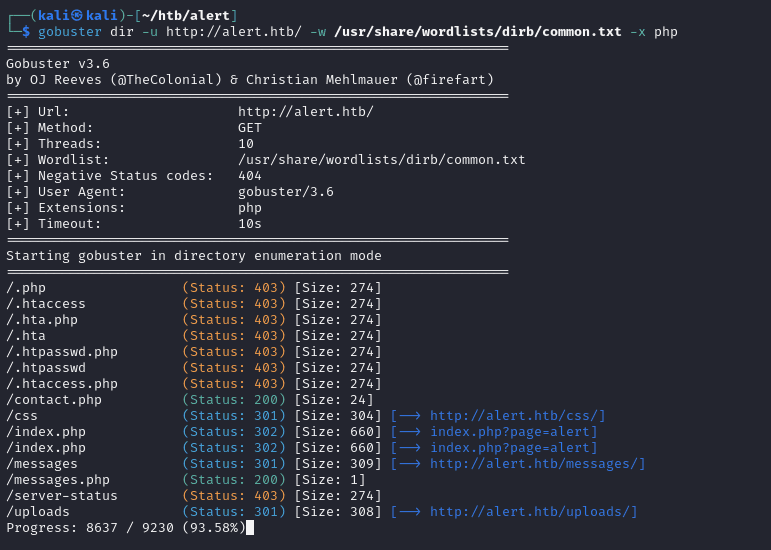Select the /contact.php result entry
Image resolution: width=771 pixels, height=550 pixels.
tap(54, 400)
